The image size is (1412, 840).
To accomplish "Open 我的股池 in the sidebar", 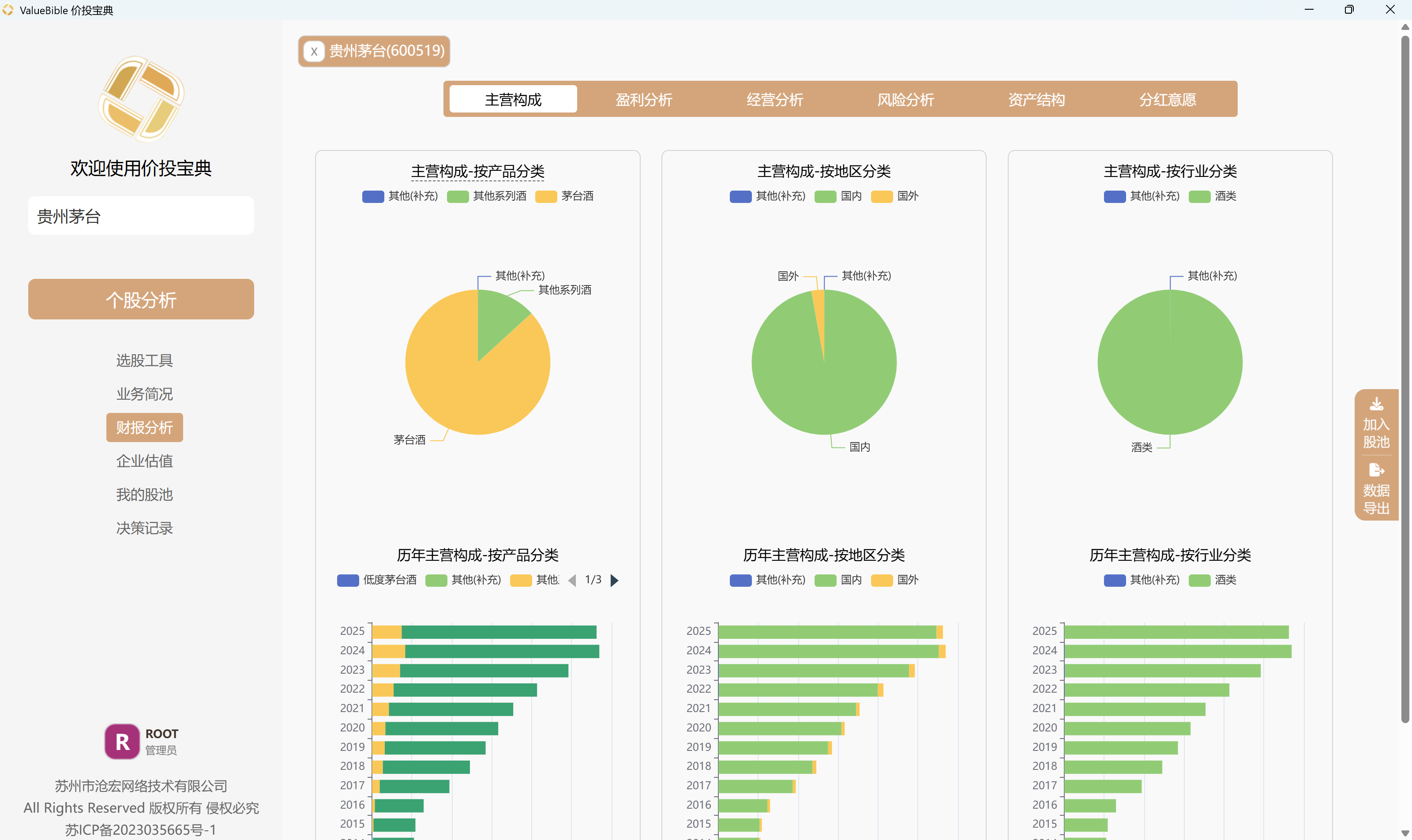I will tap(144, 495).
